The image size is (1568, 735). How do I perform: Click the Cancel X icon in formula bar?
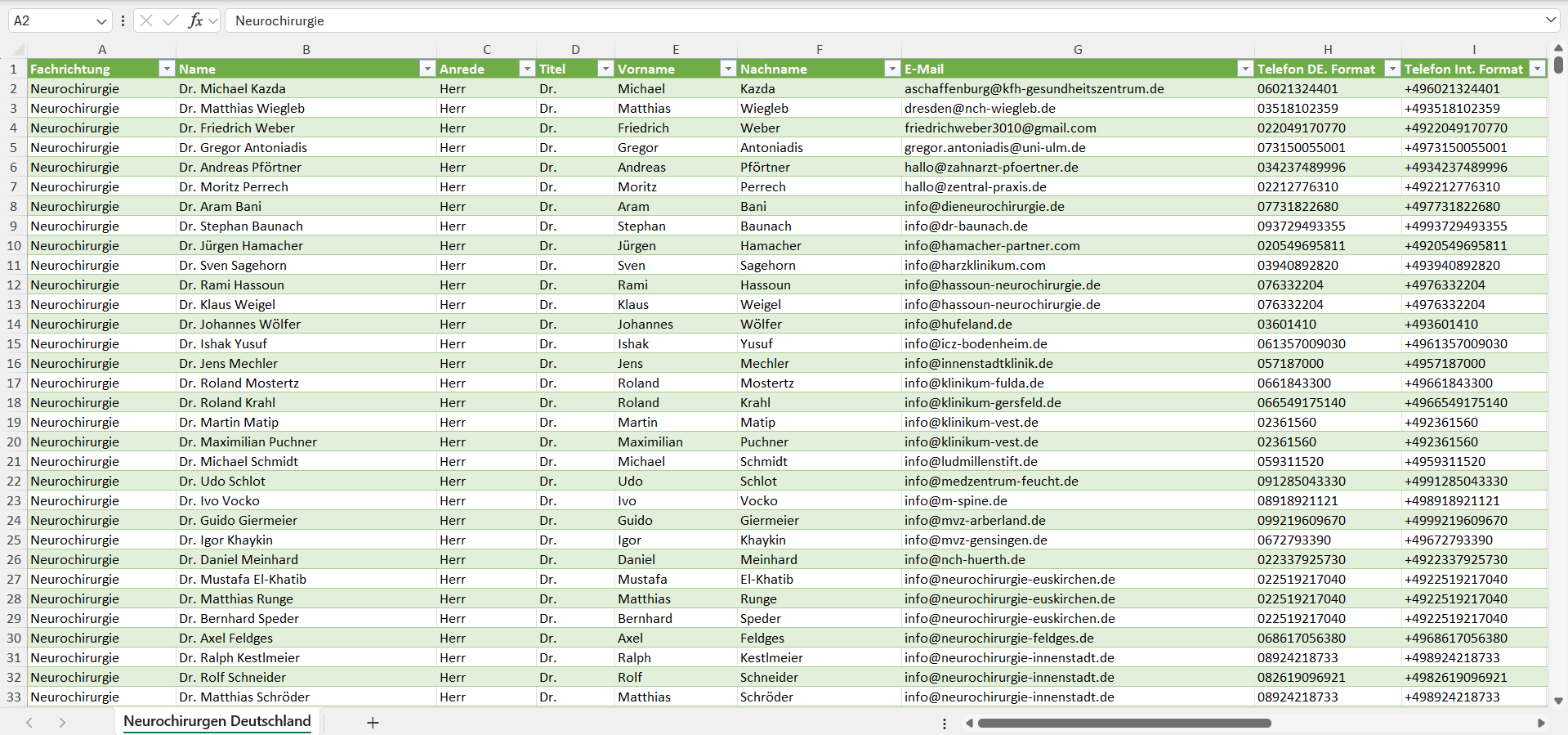point(146,20)
